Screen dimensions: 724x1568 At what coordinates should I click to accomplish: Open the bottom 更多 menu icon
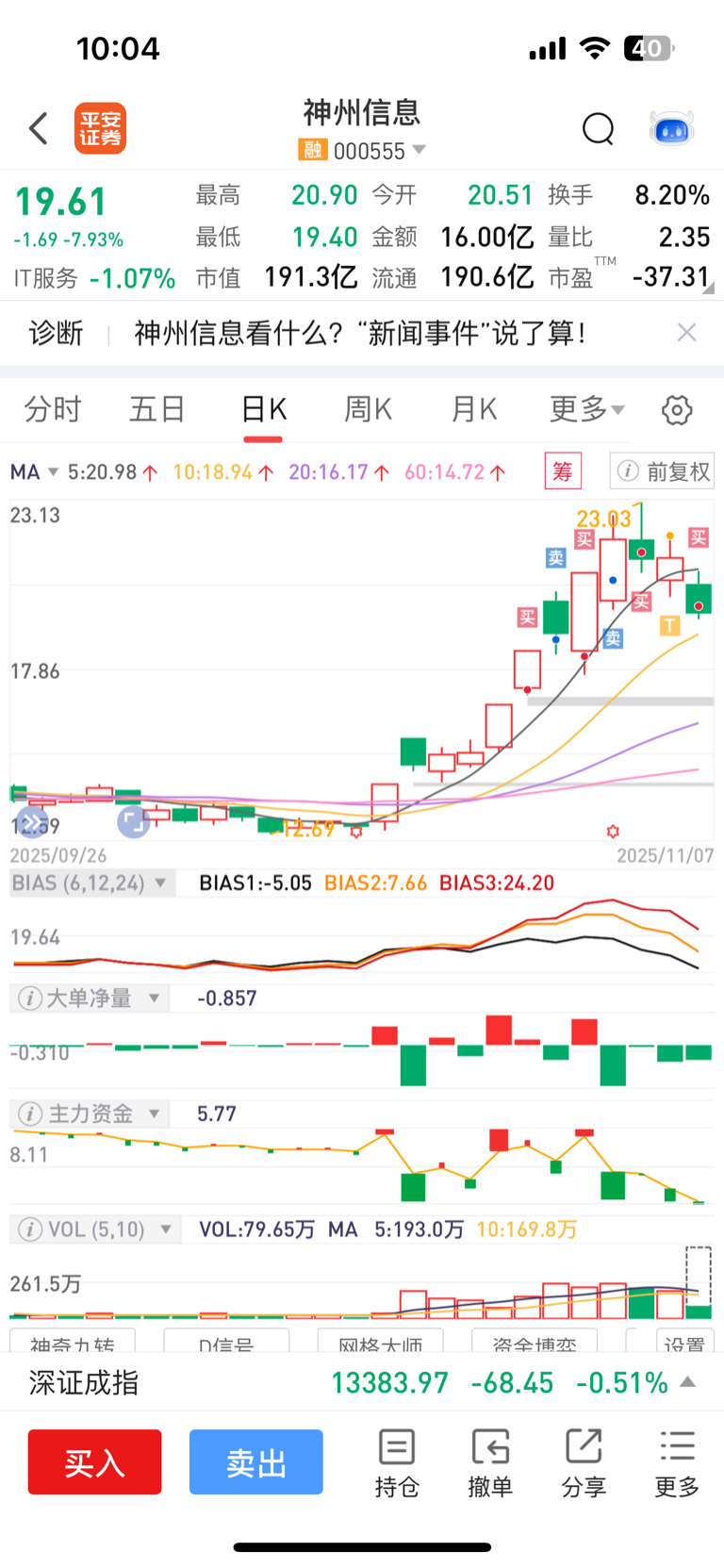click(677, 1463)
